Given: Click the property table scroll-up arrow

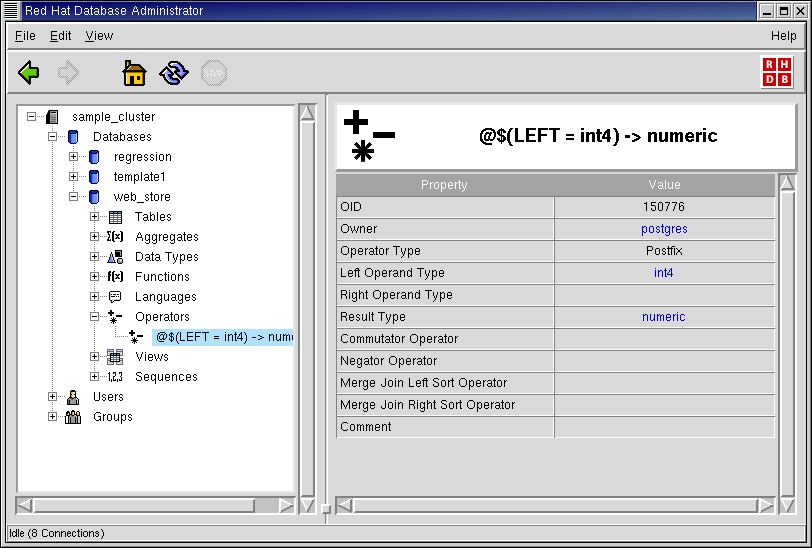Looking at the screenshot, I should [787, 183].
